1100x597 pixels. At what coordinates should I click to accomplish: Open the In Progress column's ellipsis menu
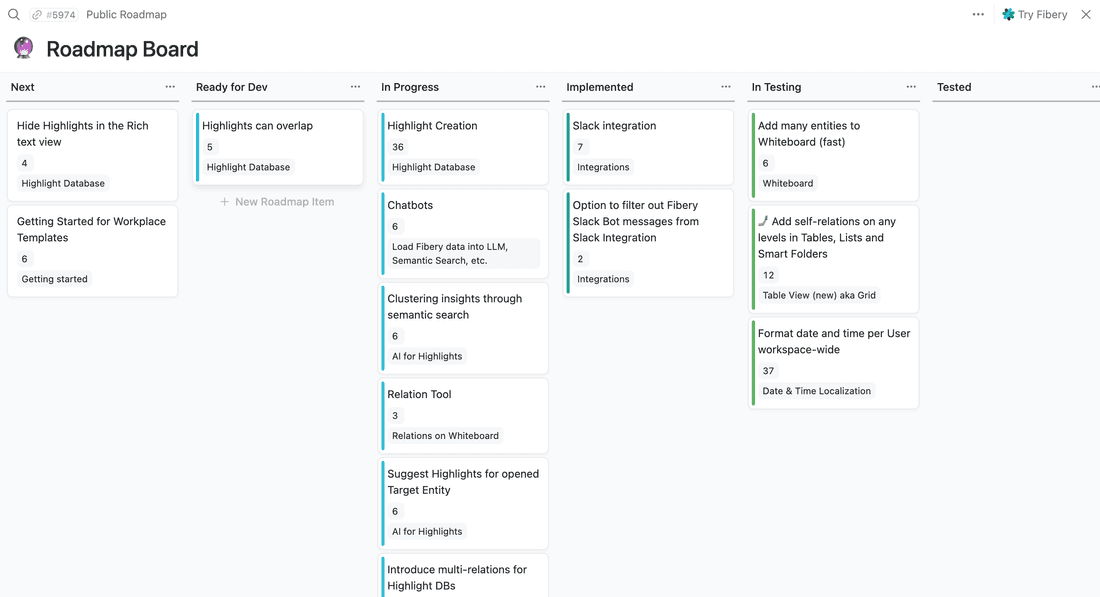pyautogui.click(x=540, y=87)
